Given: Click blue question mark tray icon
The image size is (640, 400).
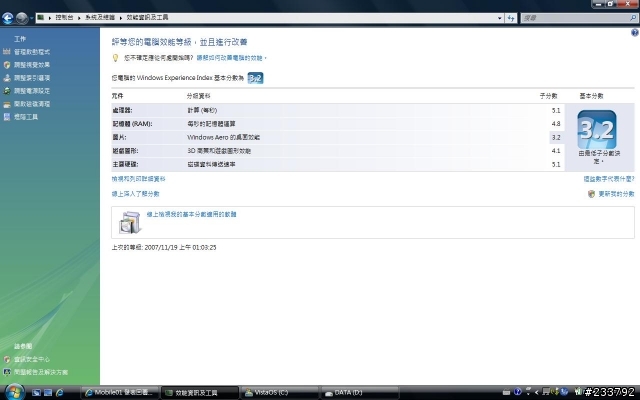Looking at the screenshot, I should pos(518,392).
